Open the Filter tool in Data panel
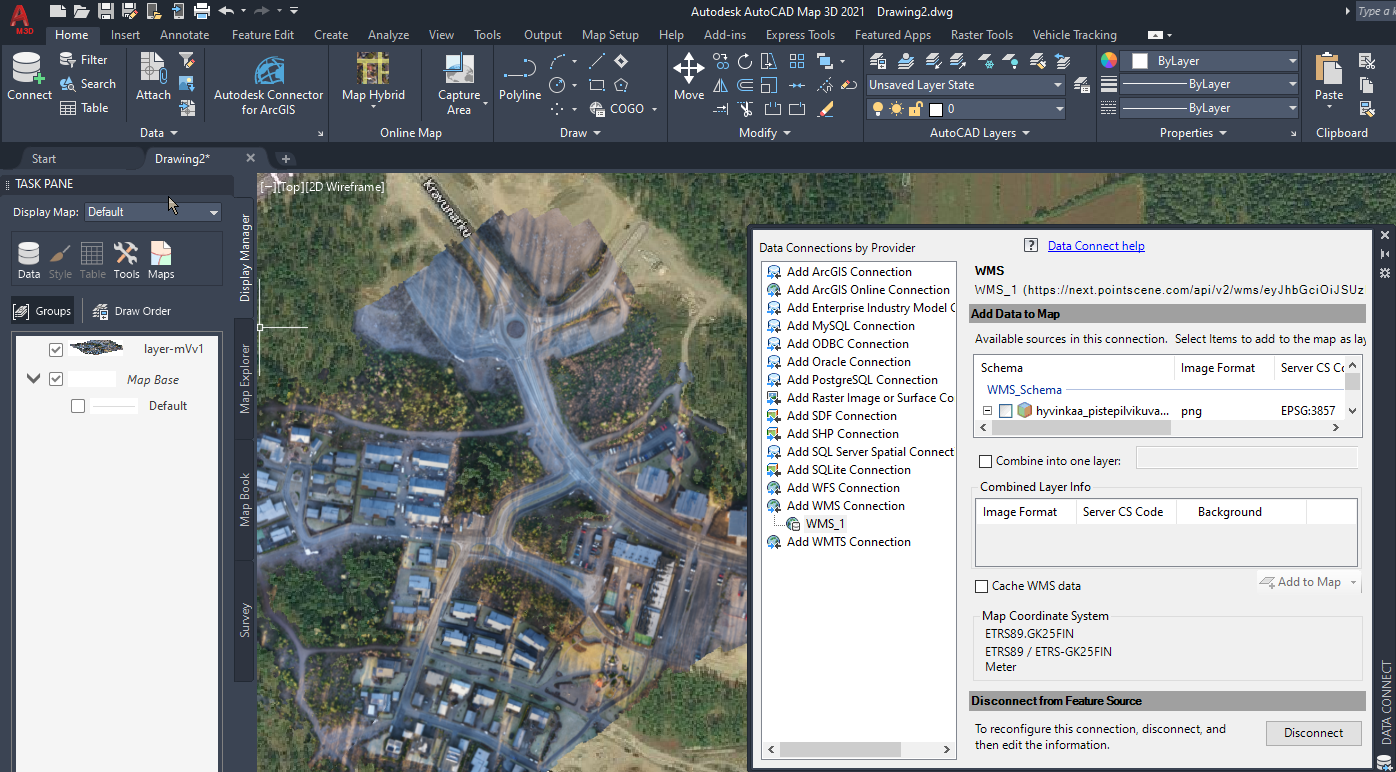 (x=83, y=60)
